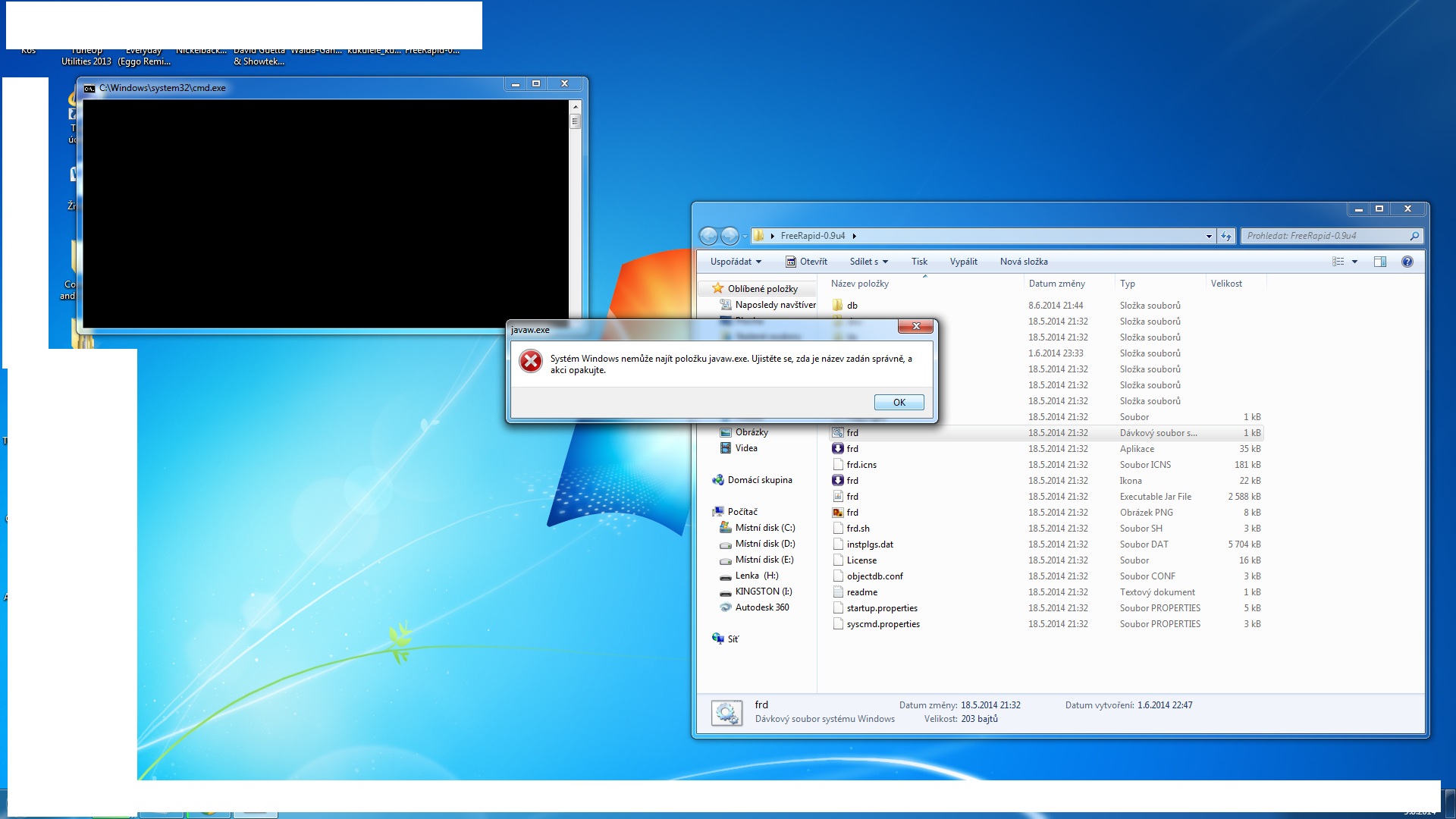Viewport: 1456px width, 819px height.
Task: Open the Sdílet s dropdown
Action: [x=868, y=262]
